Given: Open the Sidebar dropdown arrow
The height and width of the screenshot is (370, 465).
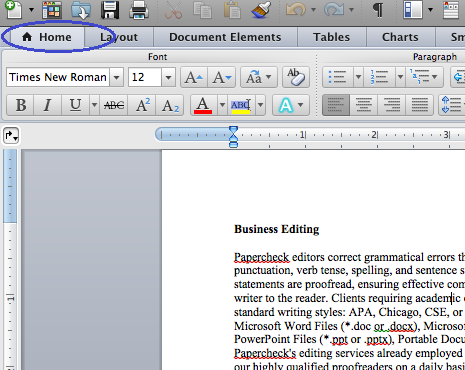Looking at the screenshot, I should pyautogui.click(x=430, y=9).
